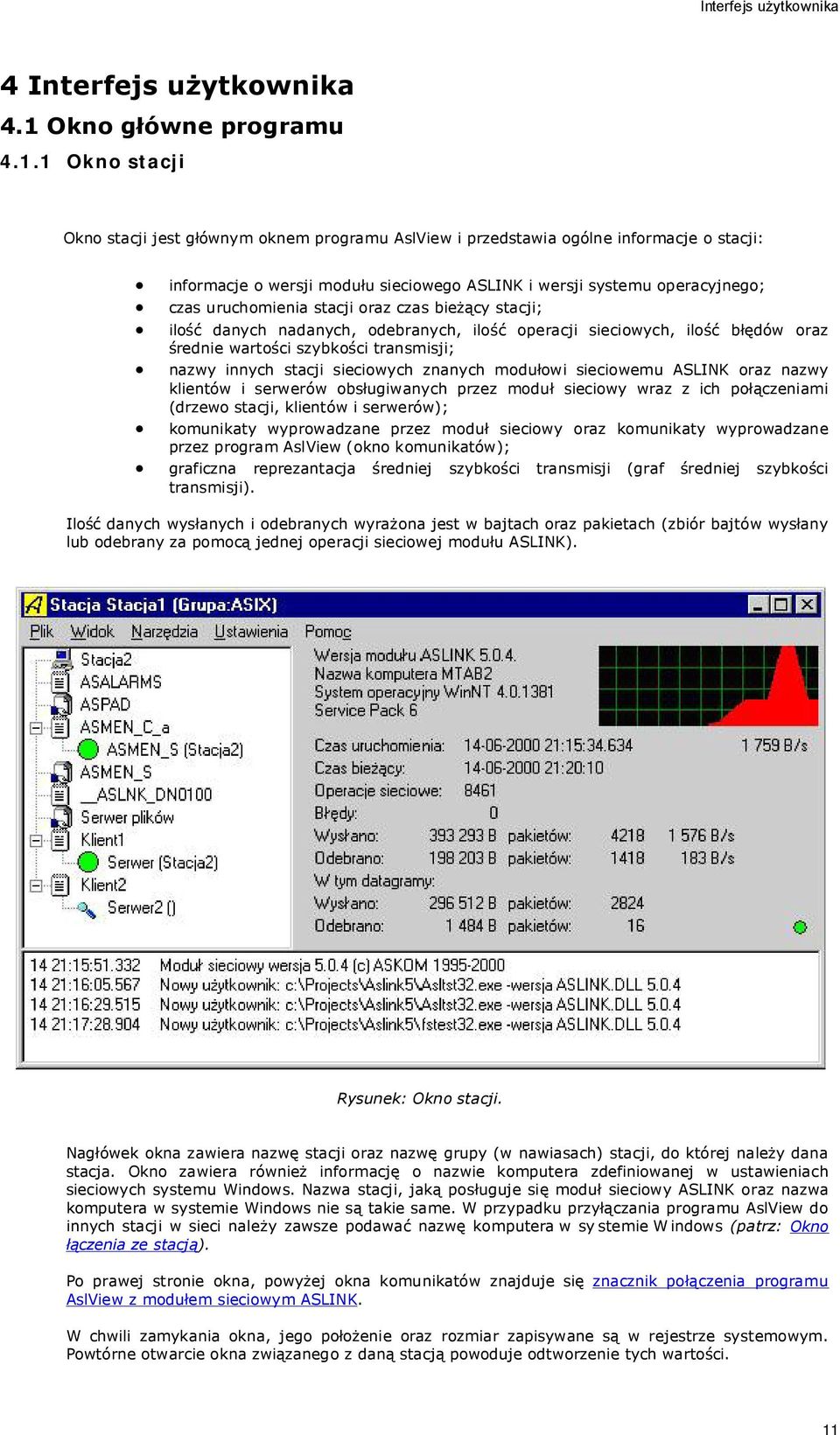Click the green ASLINK connection marker dot
The image size is (840, 1435).
pos(799,927)
